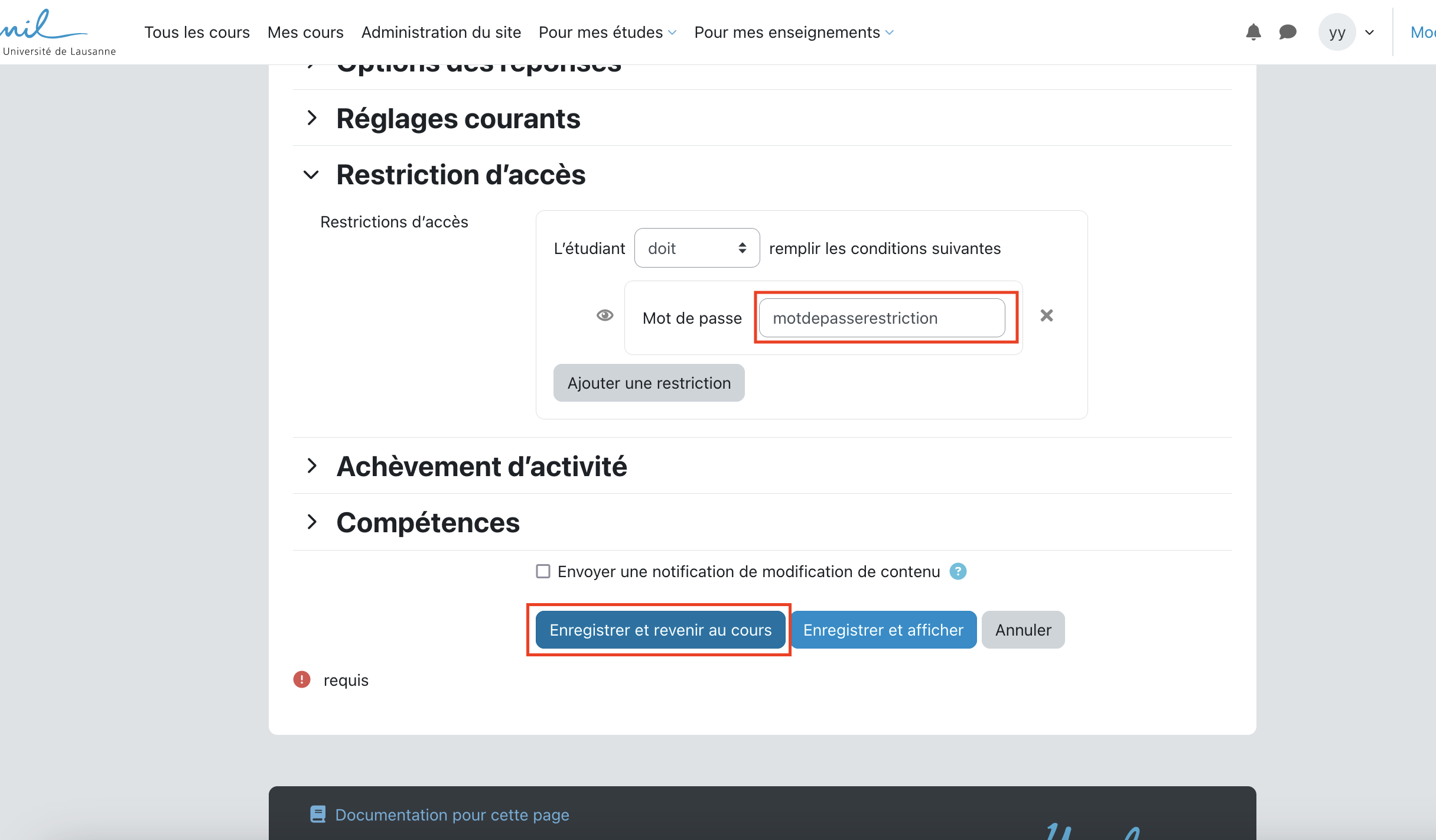
Task: Open the messaging speech bubble icon
Action: click(1287, 32)
